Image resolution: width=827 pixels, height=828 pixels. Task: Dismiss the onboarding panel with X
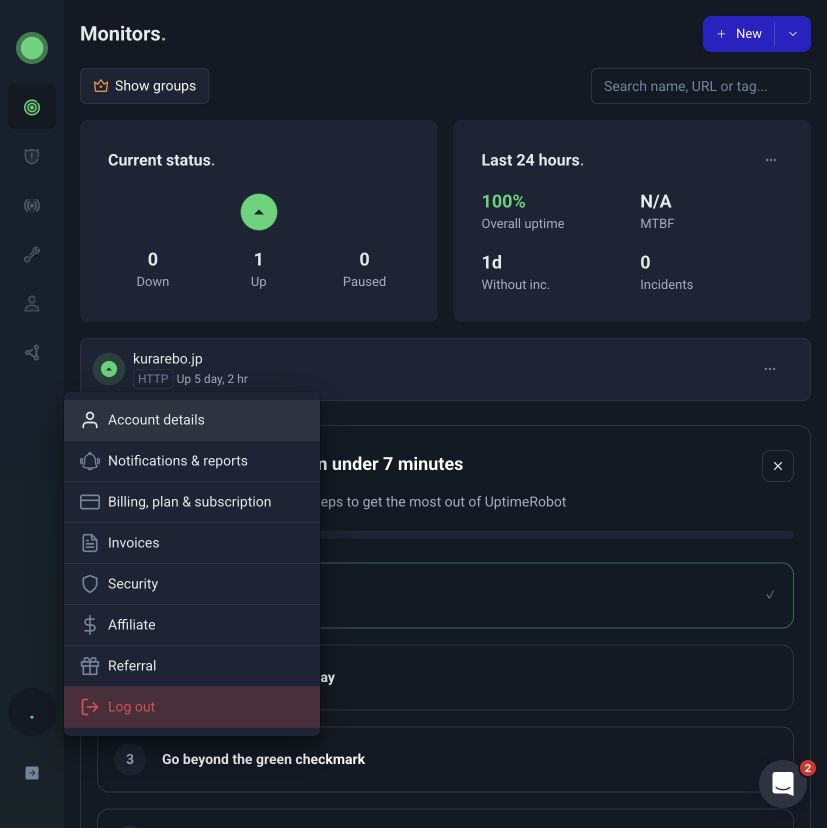tap(777, 466)
